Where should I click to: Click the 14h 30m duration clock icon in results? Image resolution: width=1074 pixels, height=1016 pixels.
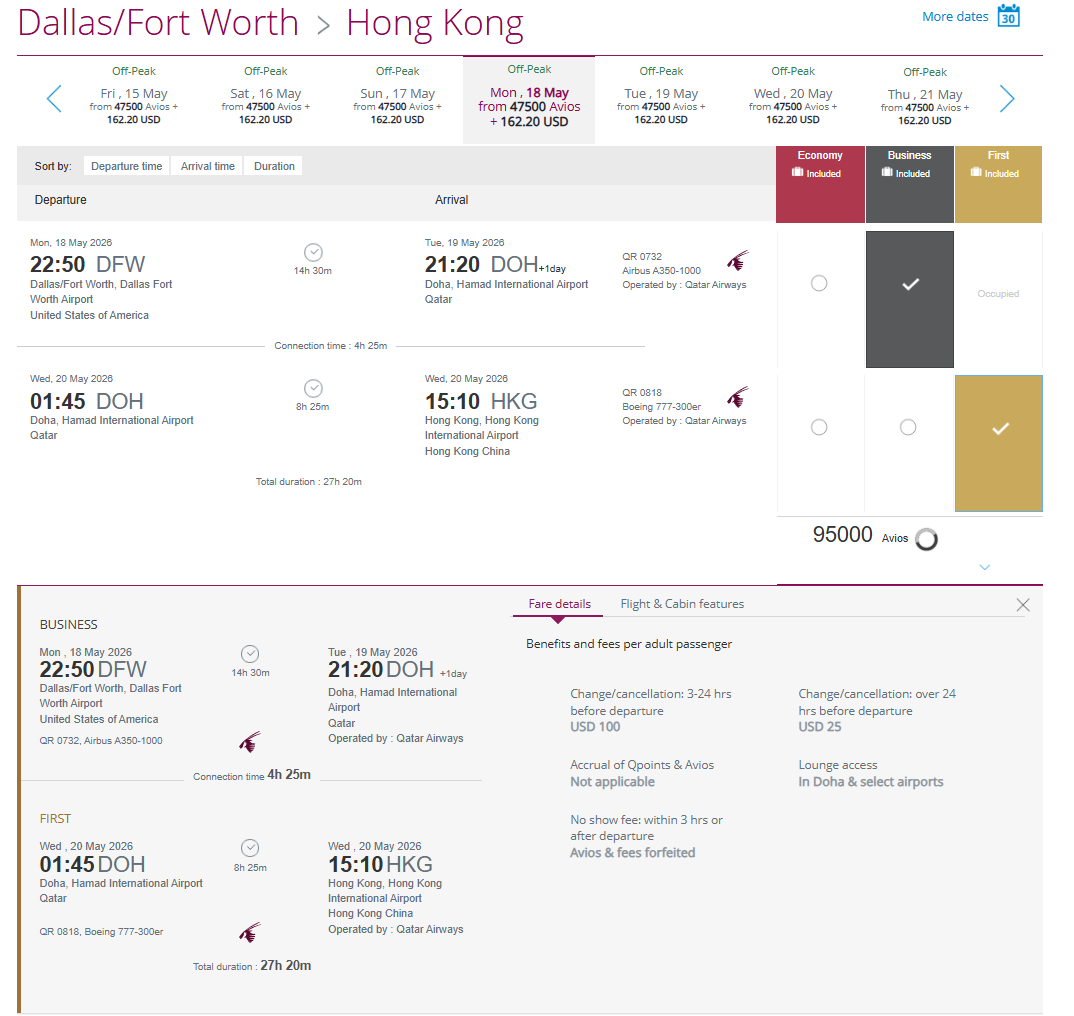pyautogui.click(x=313, y=252)
